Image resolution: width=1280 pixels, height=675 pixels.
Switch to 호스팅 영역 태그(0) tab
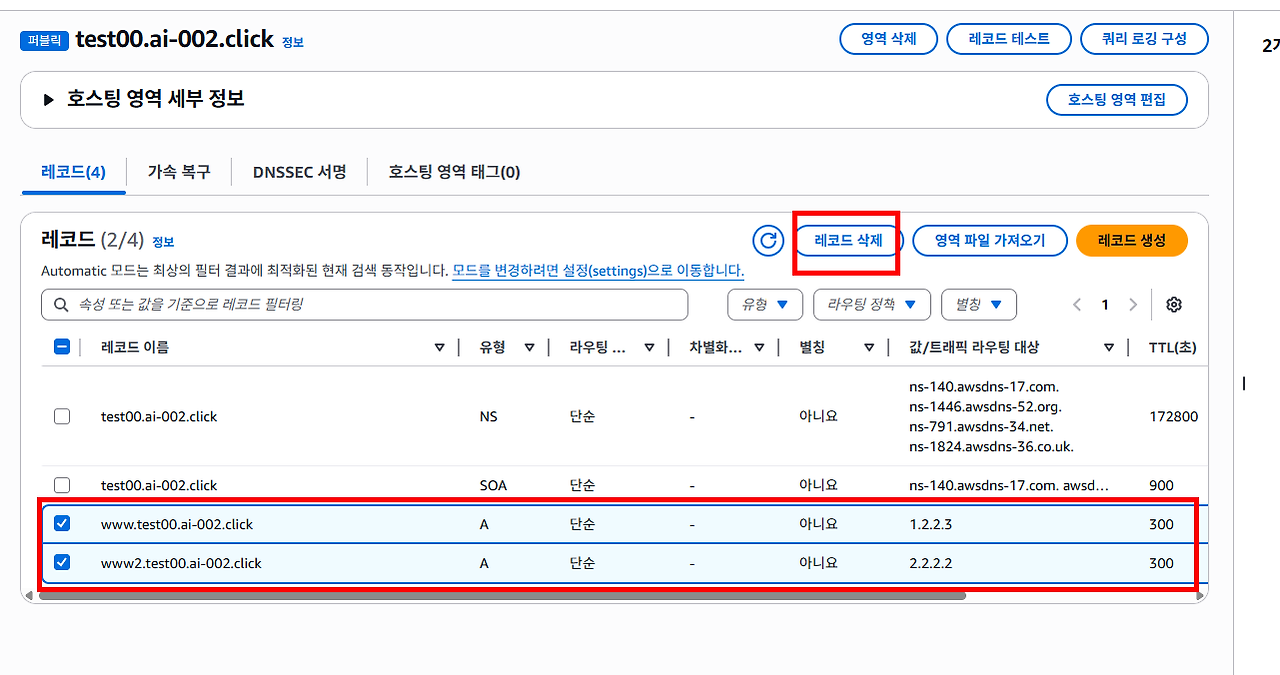[454, 172]
